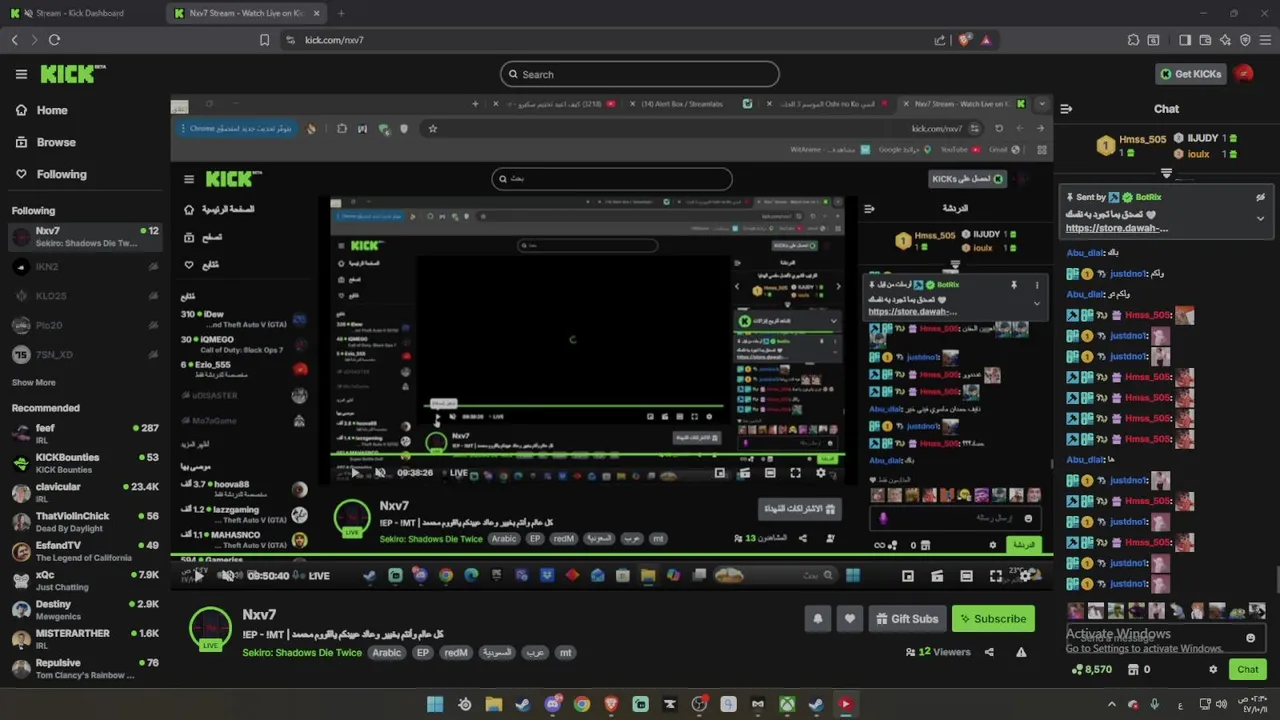This screenshot has height=720, width=1280.
Task: Click the Nxv7 channel avatar
Action: coord(210,628)
